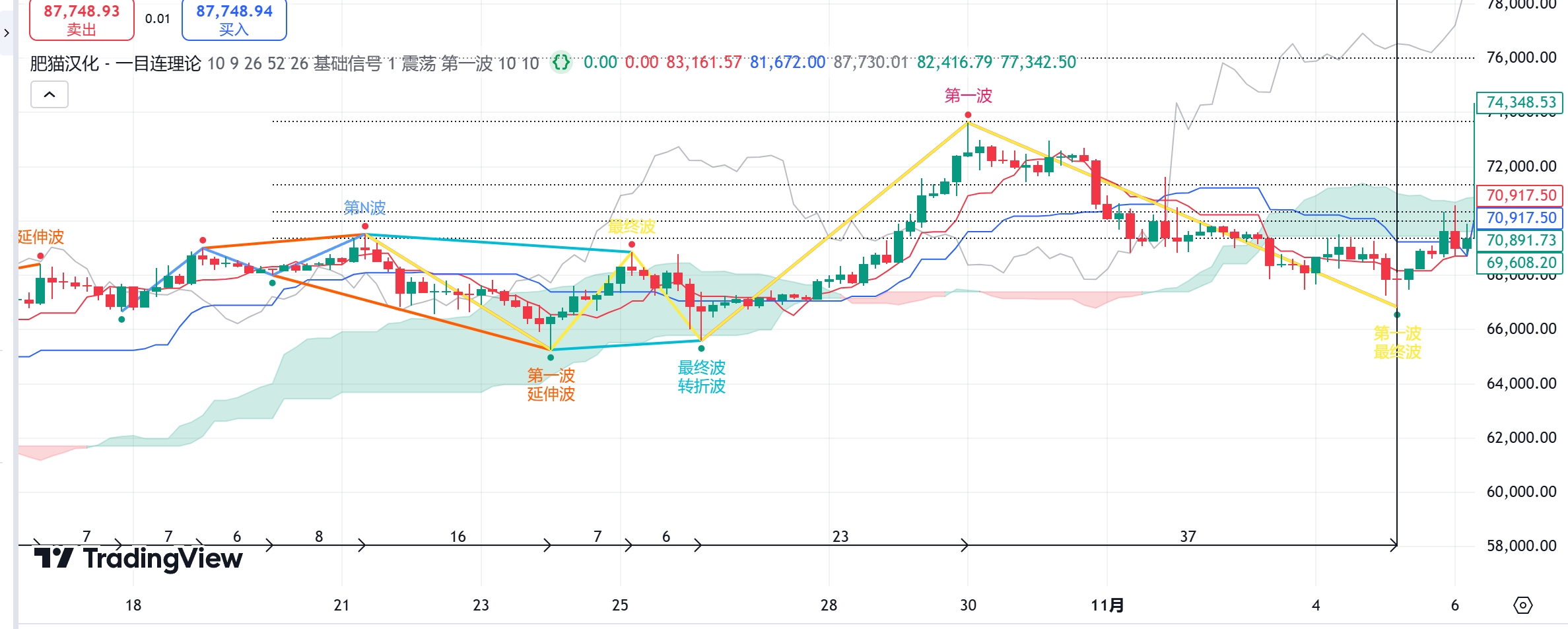The image size is (1568, 629).
Task: Click the date label 30
Action: (968, 605)
